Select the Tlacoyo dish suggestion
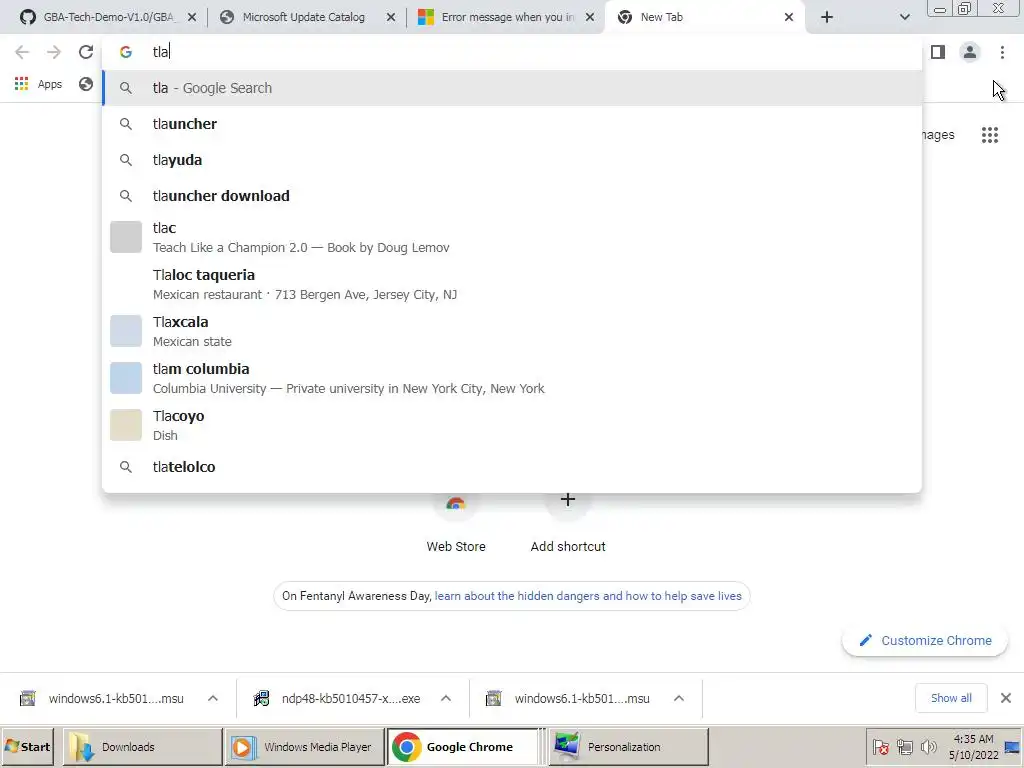1024x768 pixels. [x=512, y=425]
